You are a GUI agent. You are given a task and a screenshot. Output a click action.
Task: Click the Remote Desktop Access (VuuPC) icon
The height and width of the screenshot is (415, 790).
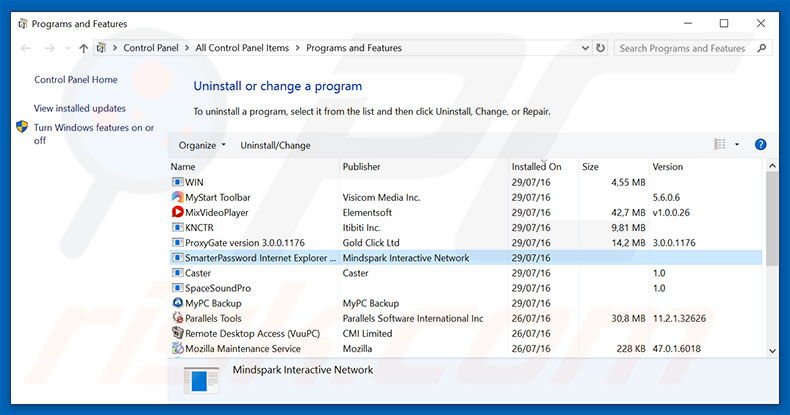click(x=177, y=333)
